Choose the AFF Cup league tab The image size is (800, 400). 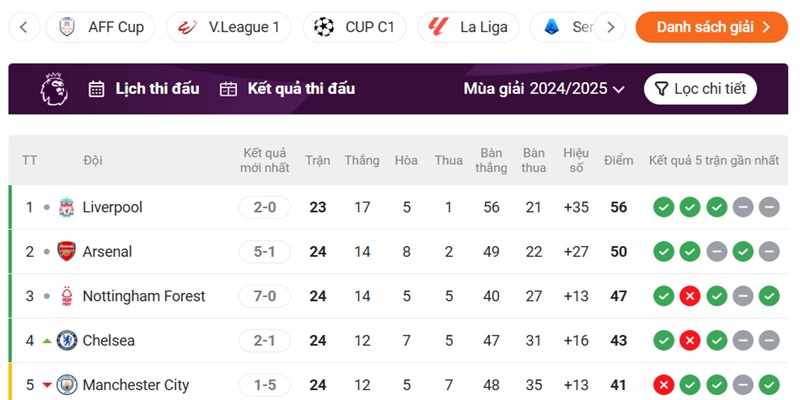click(x=100, y=27)
